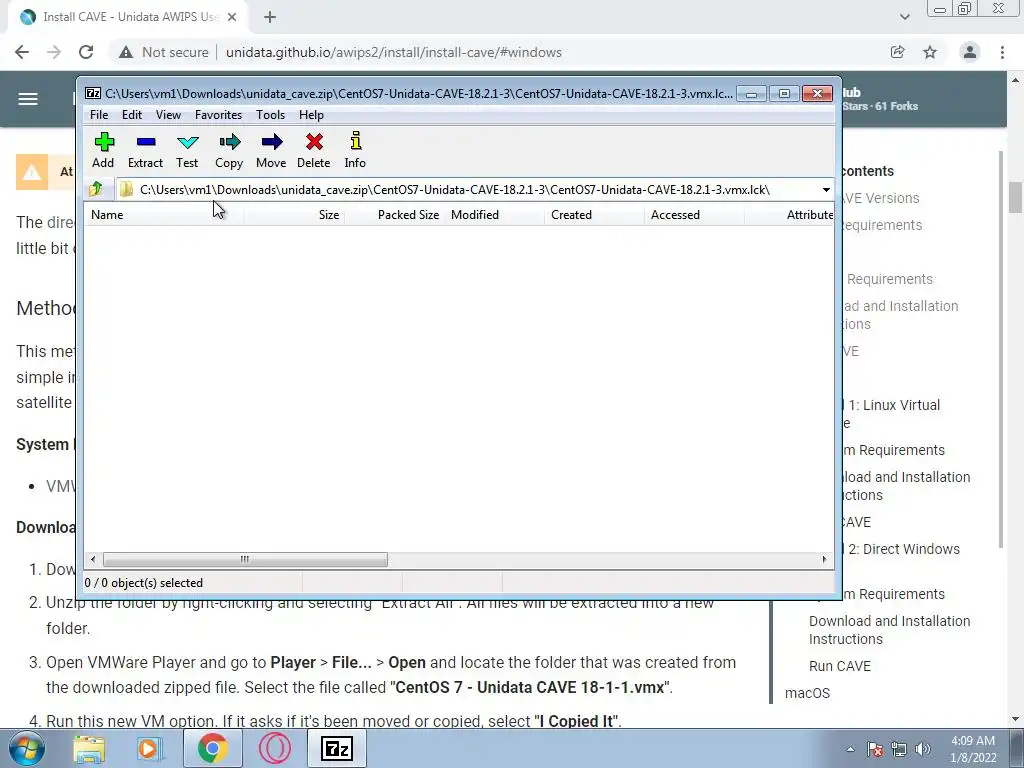Image resolution: width=1024 pixels, height=768 pixels.
Task: Open the Info properties icon
Action: [355, 150]
